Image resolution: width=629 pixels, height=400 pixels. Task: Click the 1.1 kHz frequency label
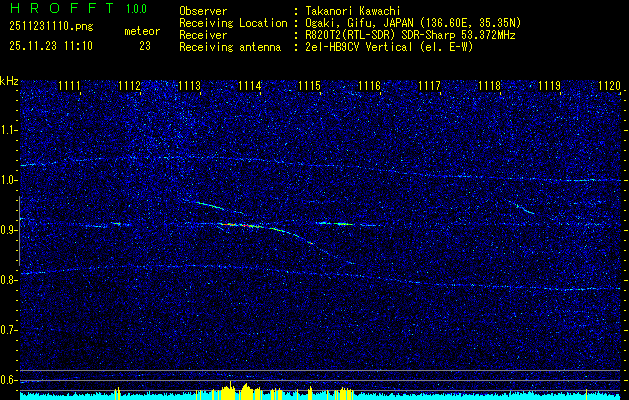tap(8, 130)
